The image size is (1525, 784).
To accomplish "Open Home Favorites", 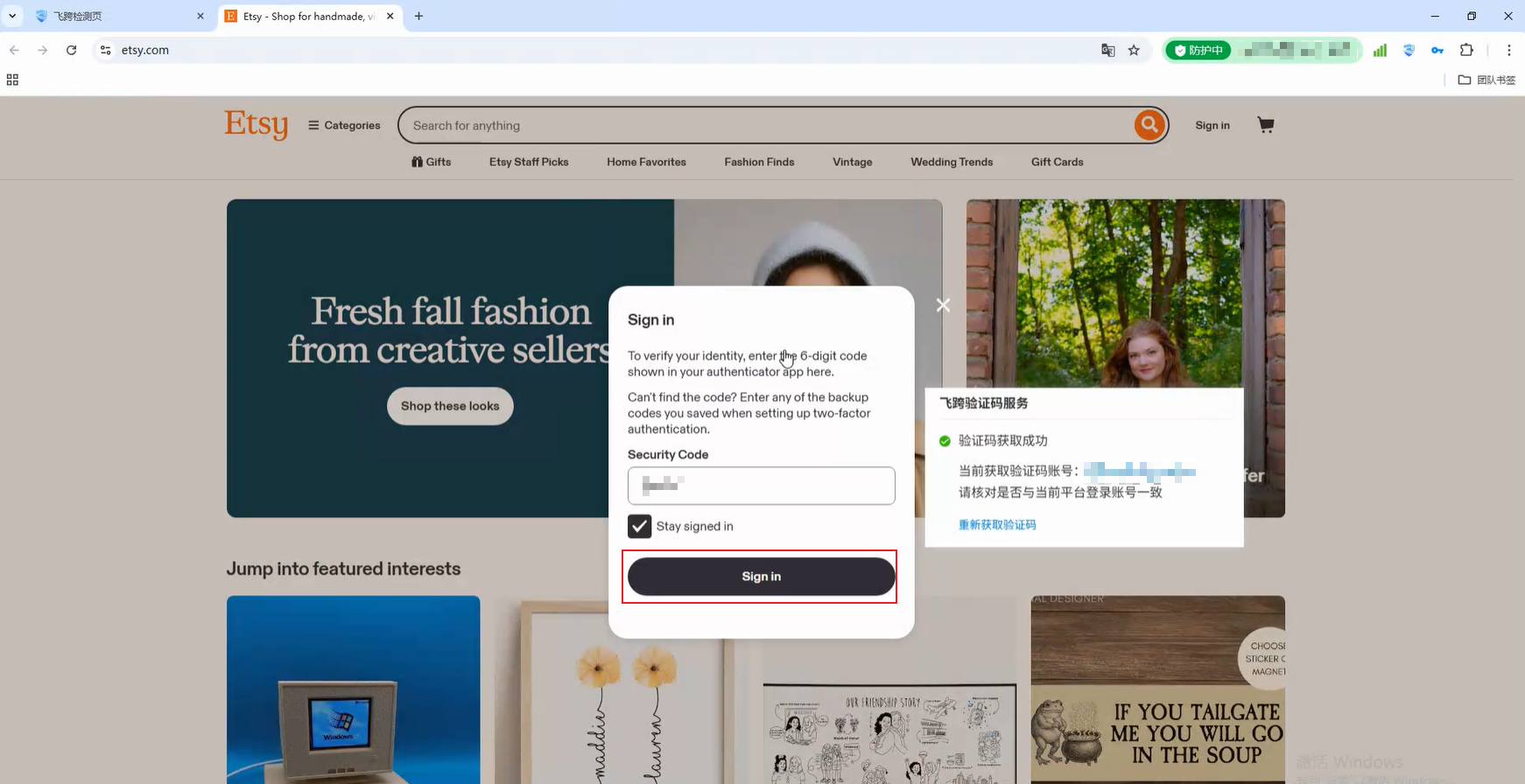I will coord(647,162).
